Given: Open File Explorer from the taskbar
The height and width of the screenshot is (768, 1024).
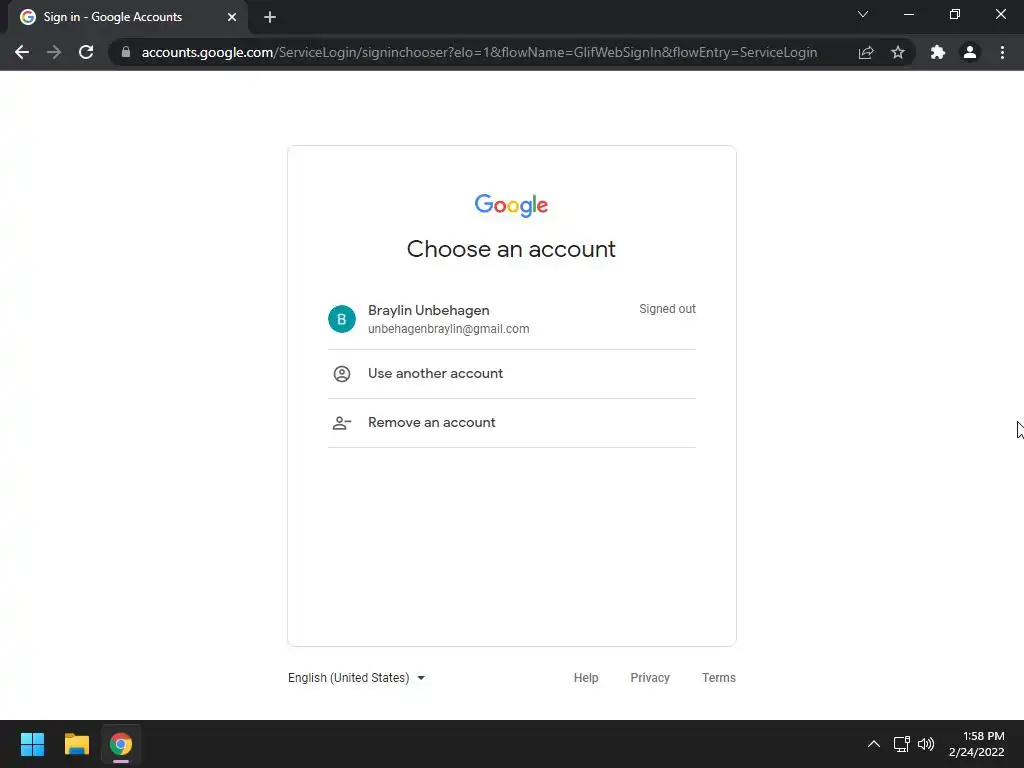Looking at the screenshot, I should tap(76, 744).
